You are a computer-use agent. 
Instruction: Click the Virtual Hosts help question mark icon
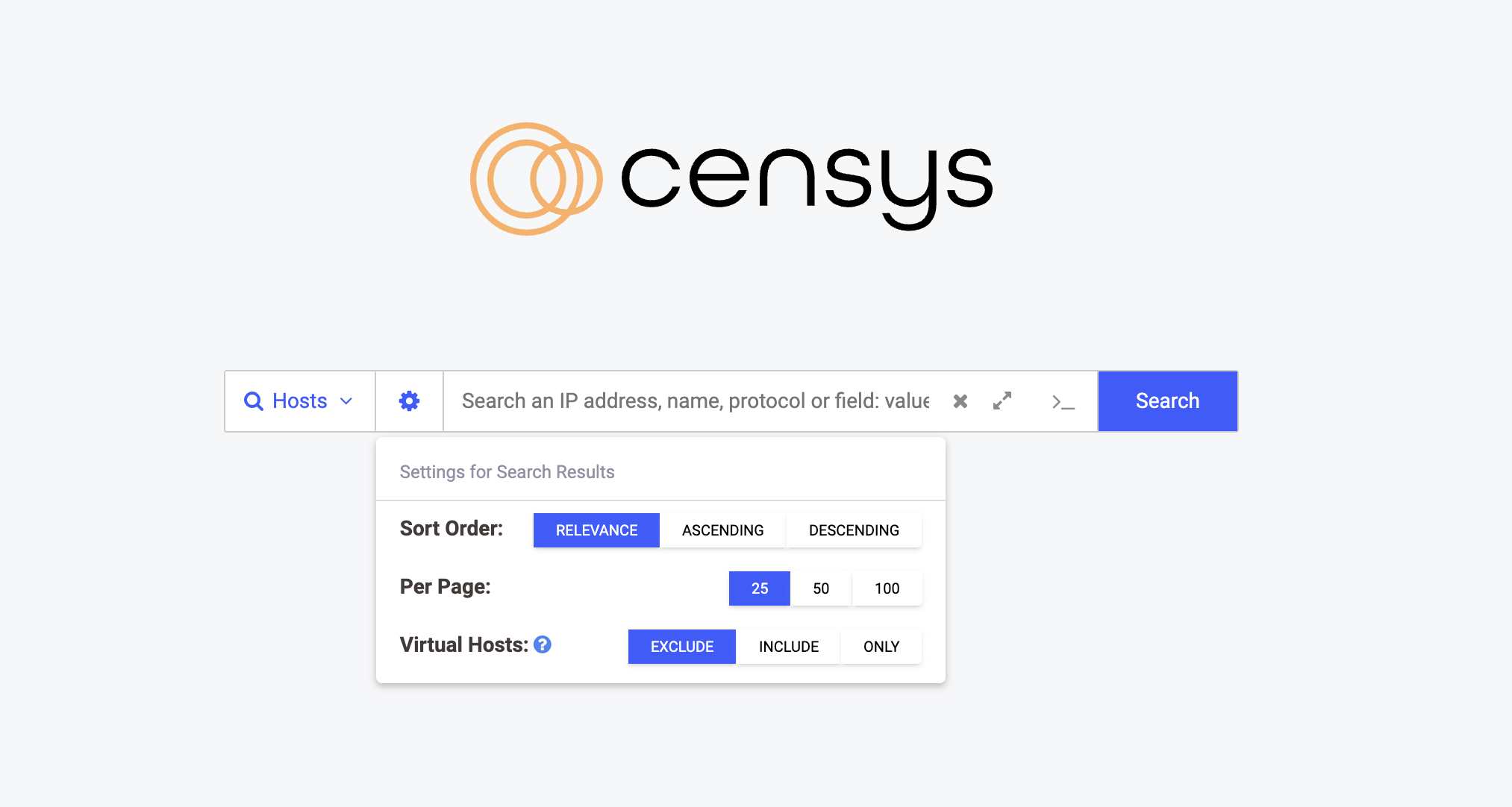(546, 644)
